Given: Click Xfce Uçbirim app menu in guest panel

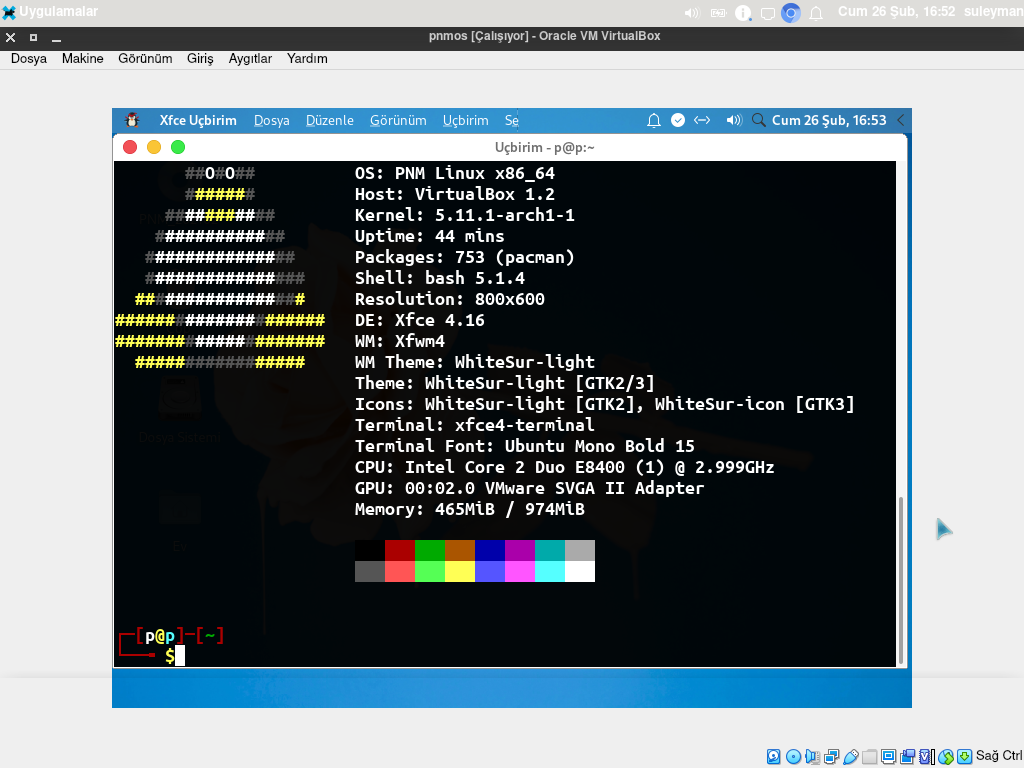Looking at the screenshot, I should point(198,120).
